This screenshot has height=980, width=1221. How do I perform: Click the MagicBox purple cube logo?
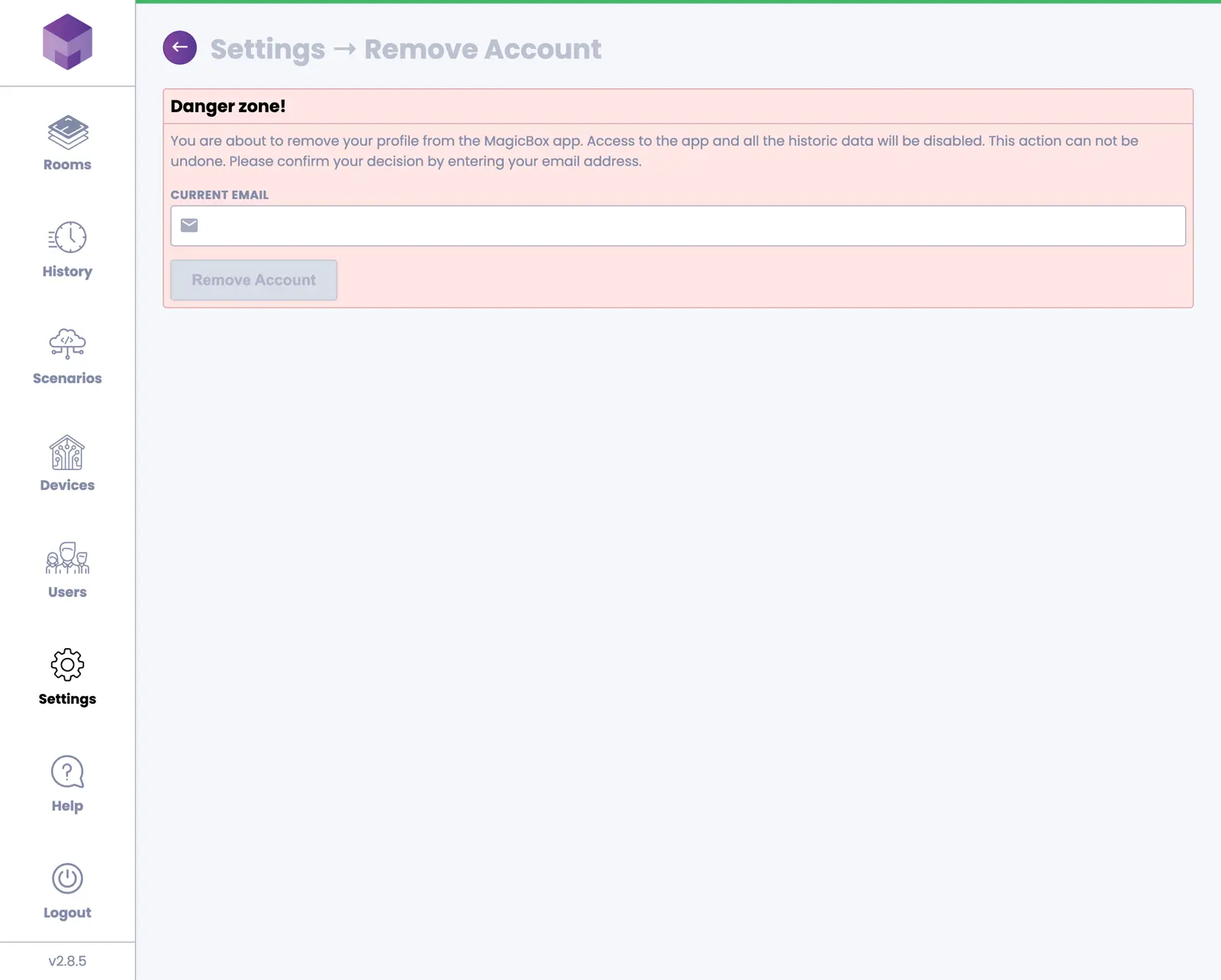(x=67, y=42)
